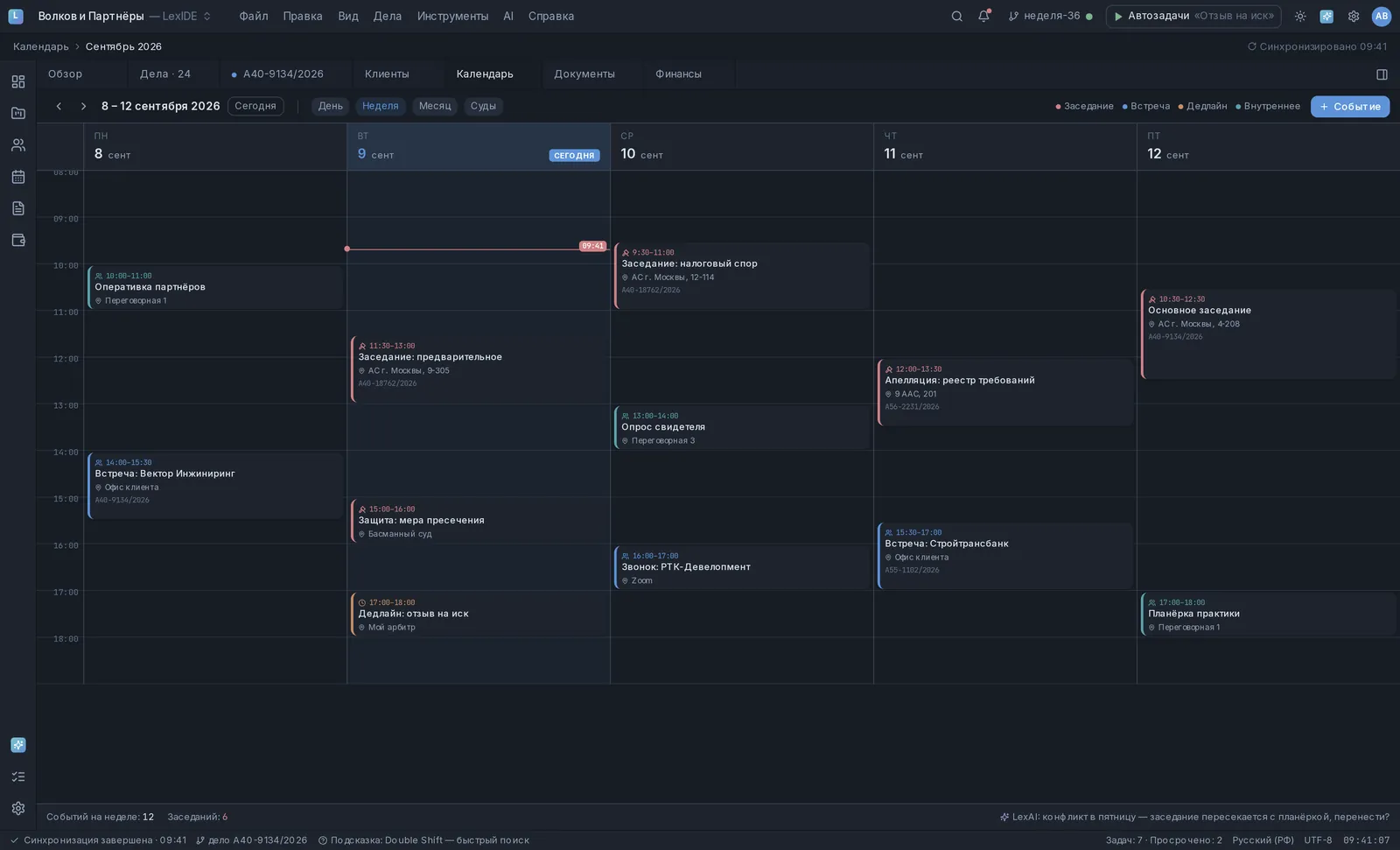Click current time marker 09:41
The width and height of the screenshot is (1400, 850).
pos(592,246)
